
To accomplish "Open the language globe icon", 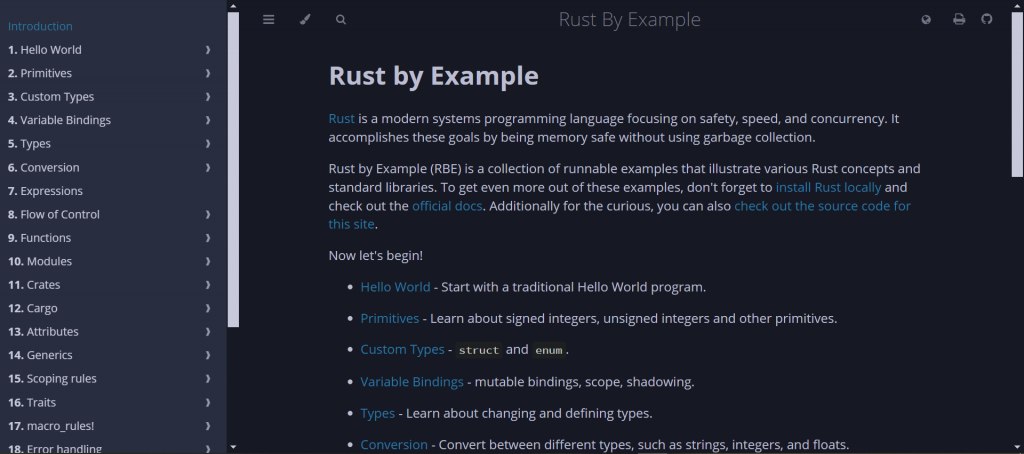I will tap(926, 20).
